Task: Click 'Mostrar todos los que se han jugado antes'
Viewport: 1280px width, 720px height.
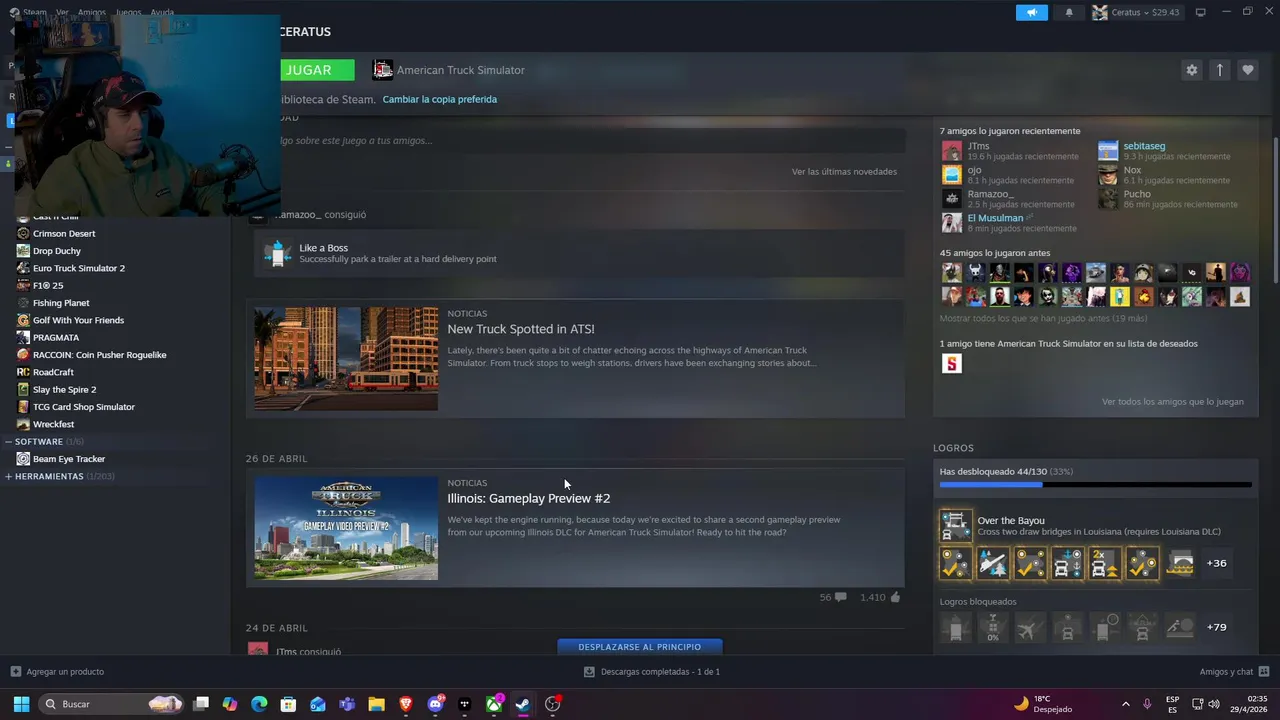Action: point(1043,318)
